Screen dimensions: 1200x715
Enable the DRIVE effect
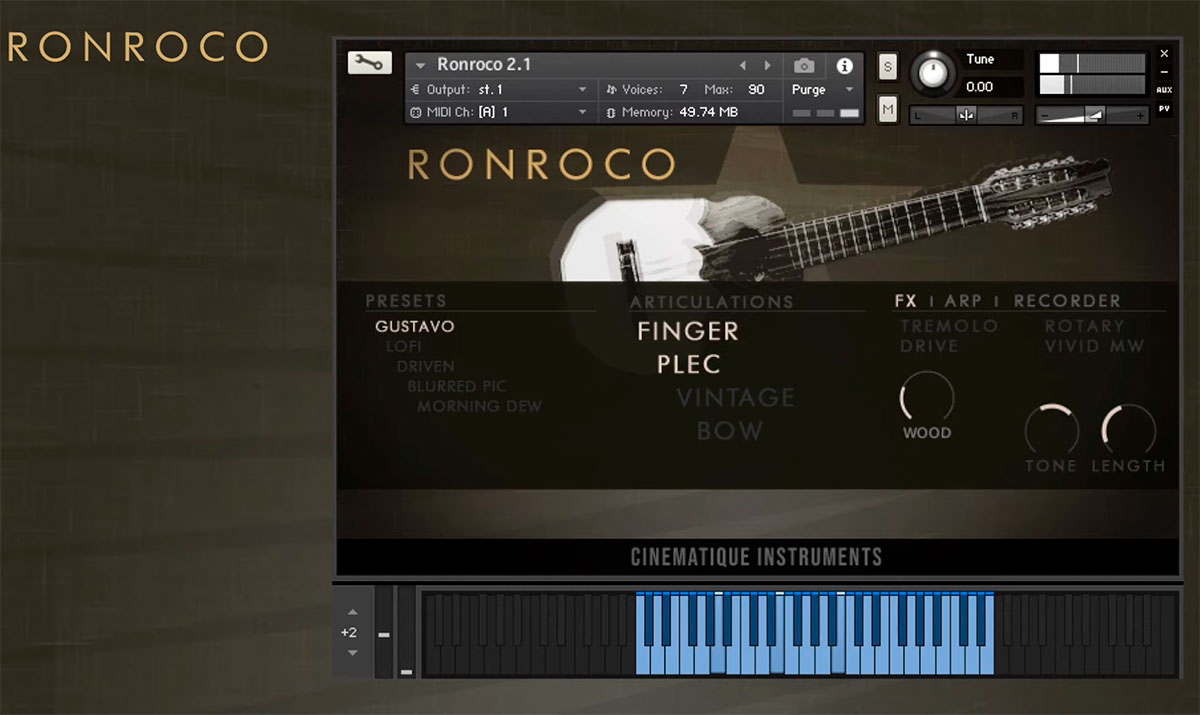pyautogui.click(x=929, y=346)
